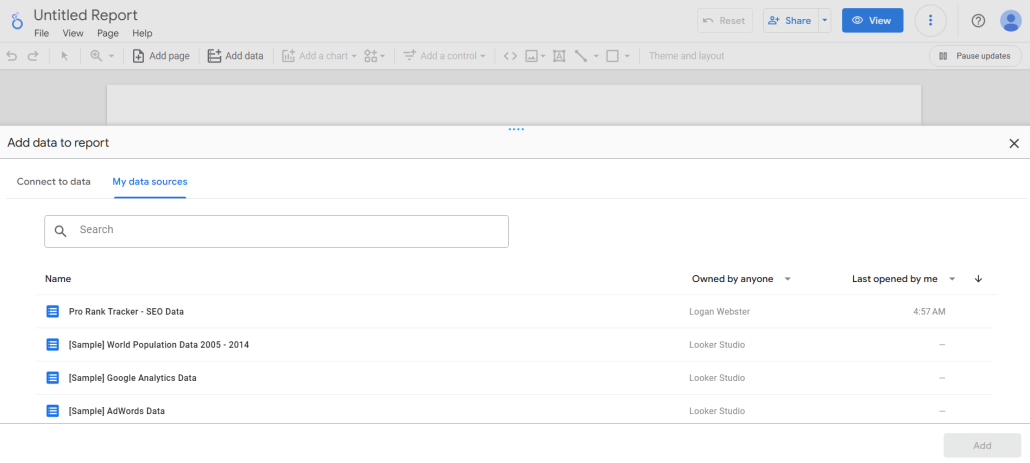Open the Add a chart dropdown
The height and width of the screenshot is (463, 1030).
click(319, 56)
